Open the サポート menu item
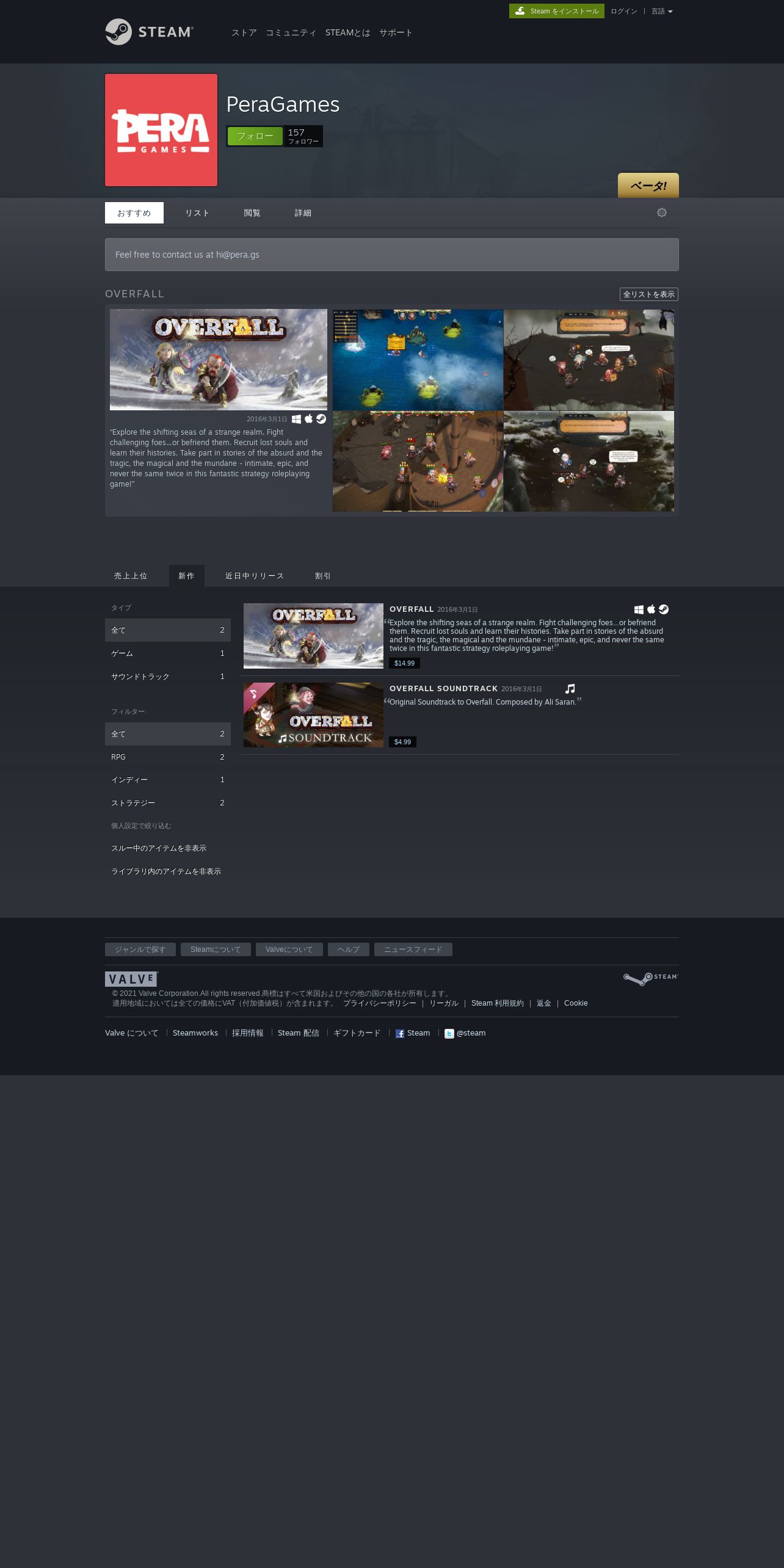784x1568 pixels. (x=396, y=33)
